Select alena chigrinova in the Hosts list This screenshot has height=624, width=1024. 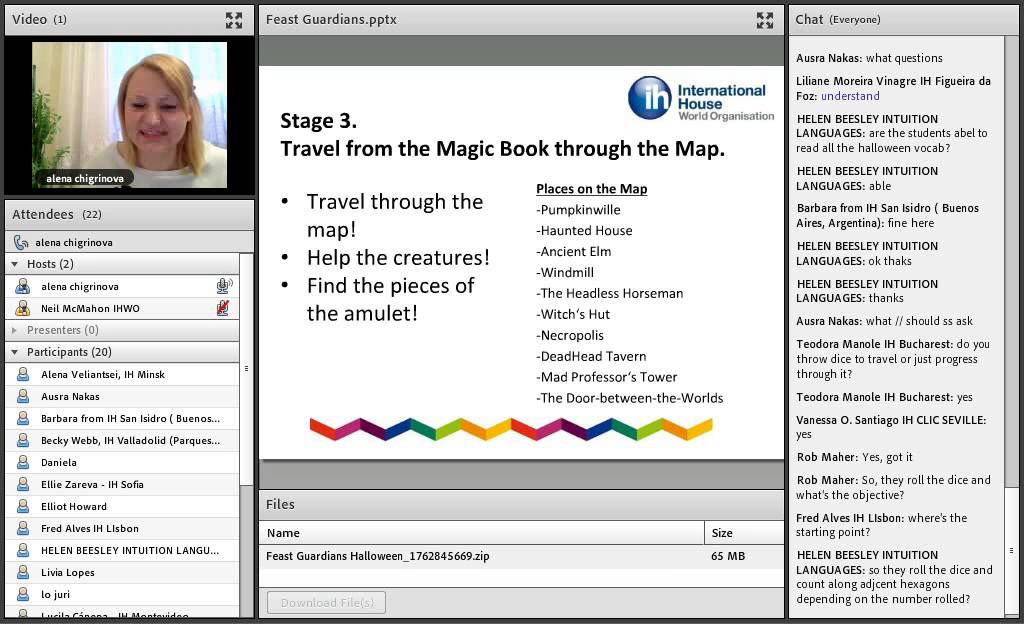[x=122, y=287]
